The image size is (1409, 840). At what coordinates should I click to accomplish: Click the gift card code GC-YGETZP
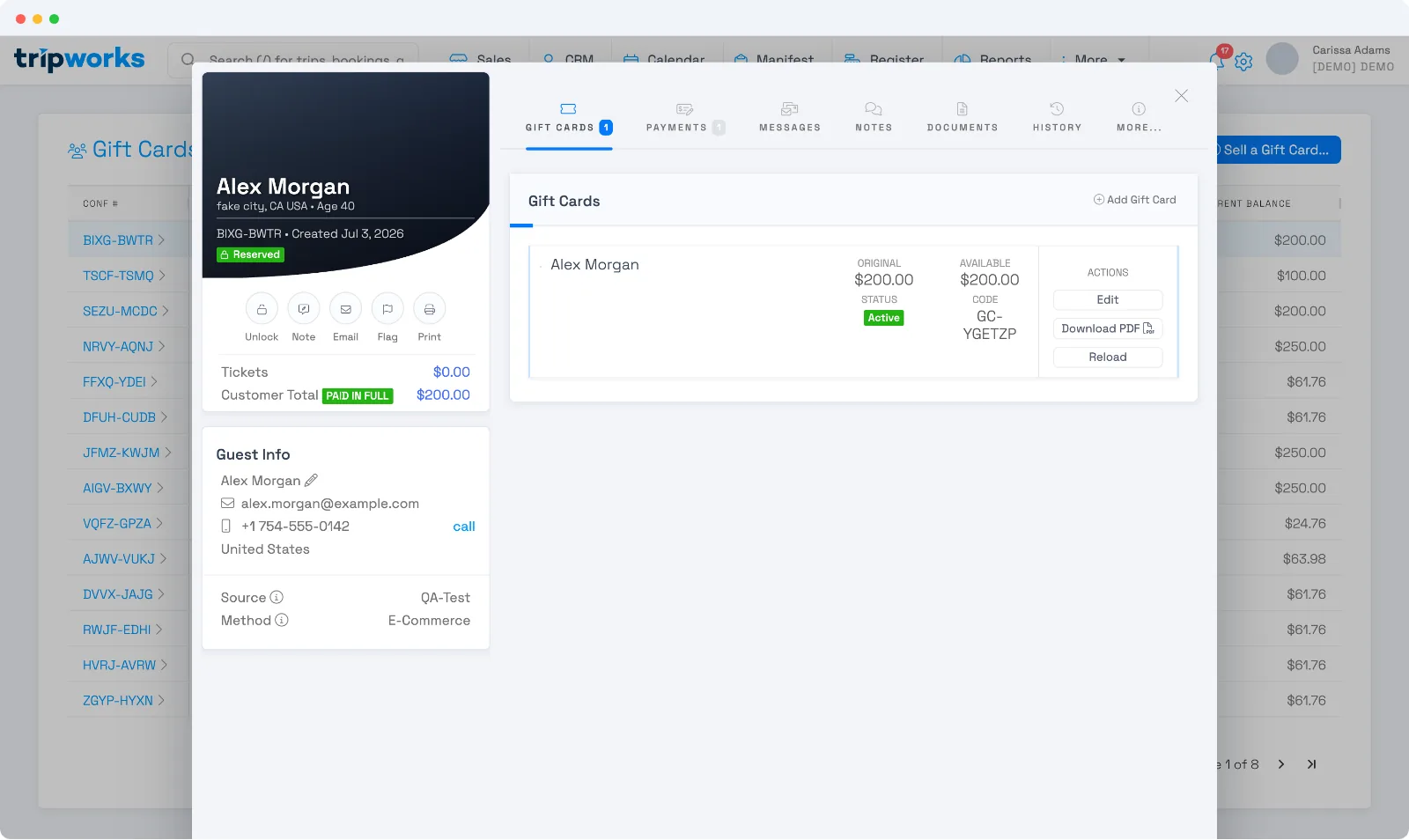[x=990, y=325]
